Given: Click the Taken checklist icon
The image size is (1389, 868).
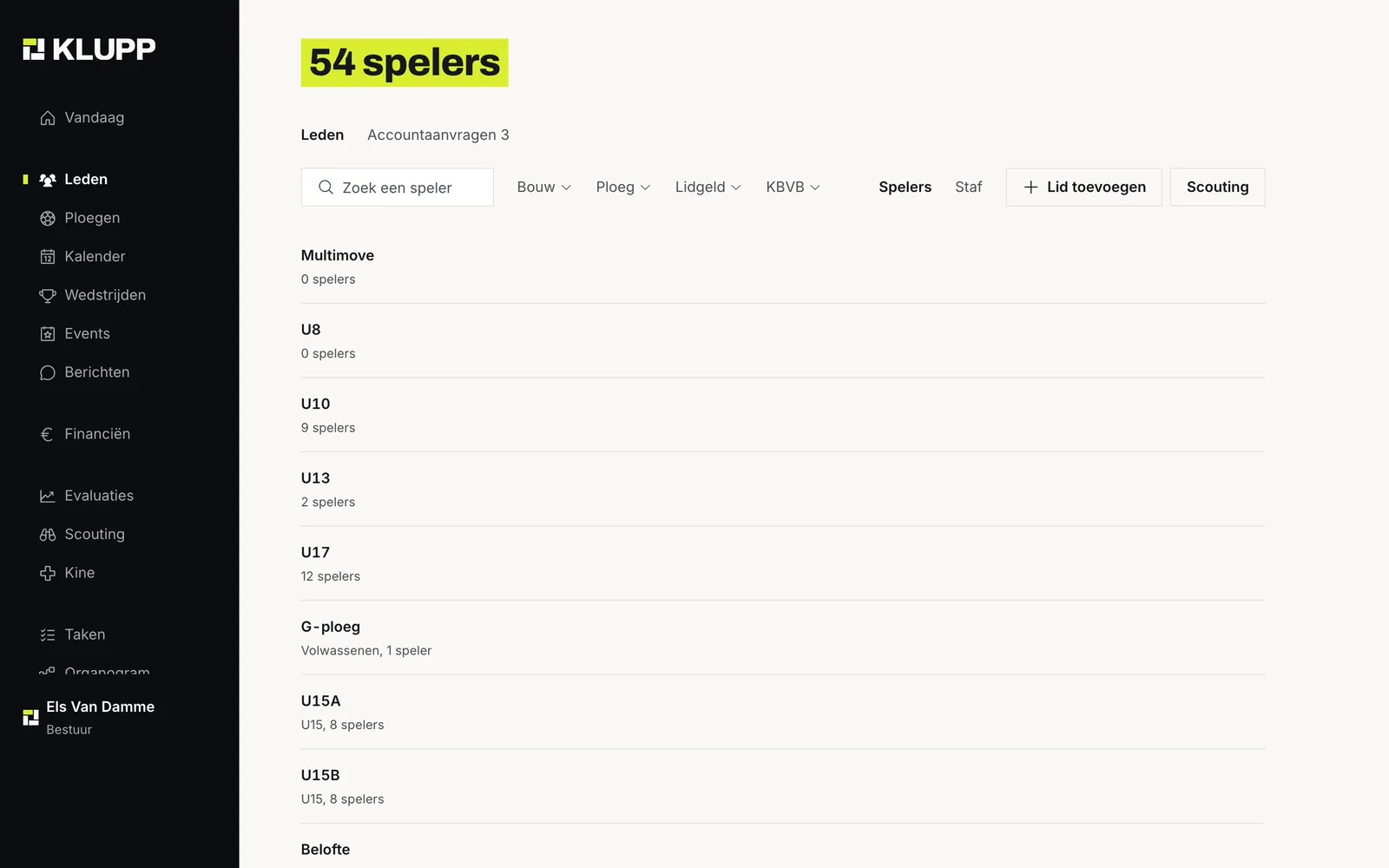Looking at the screenshot, I should pyautogui.click(x=48, y=635).
